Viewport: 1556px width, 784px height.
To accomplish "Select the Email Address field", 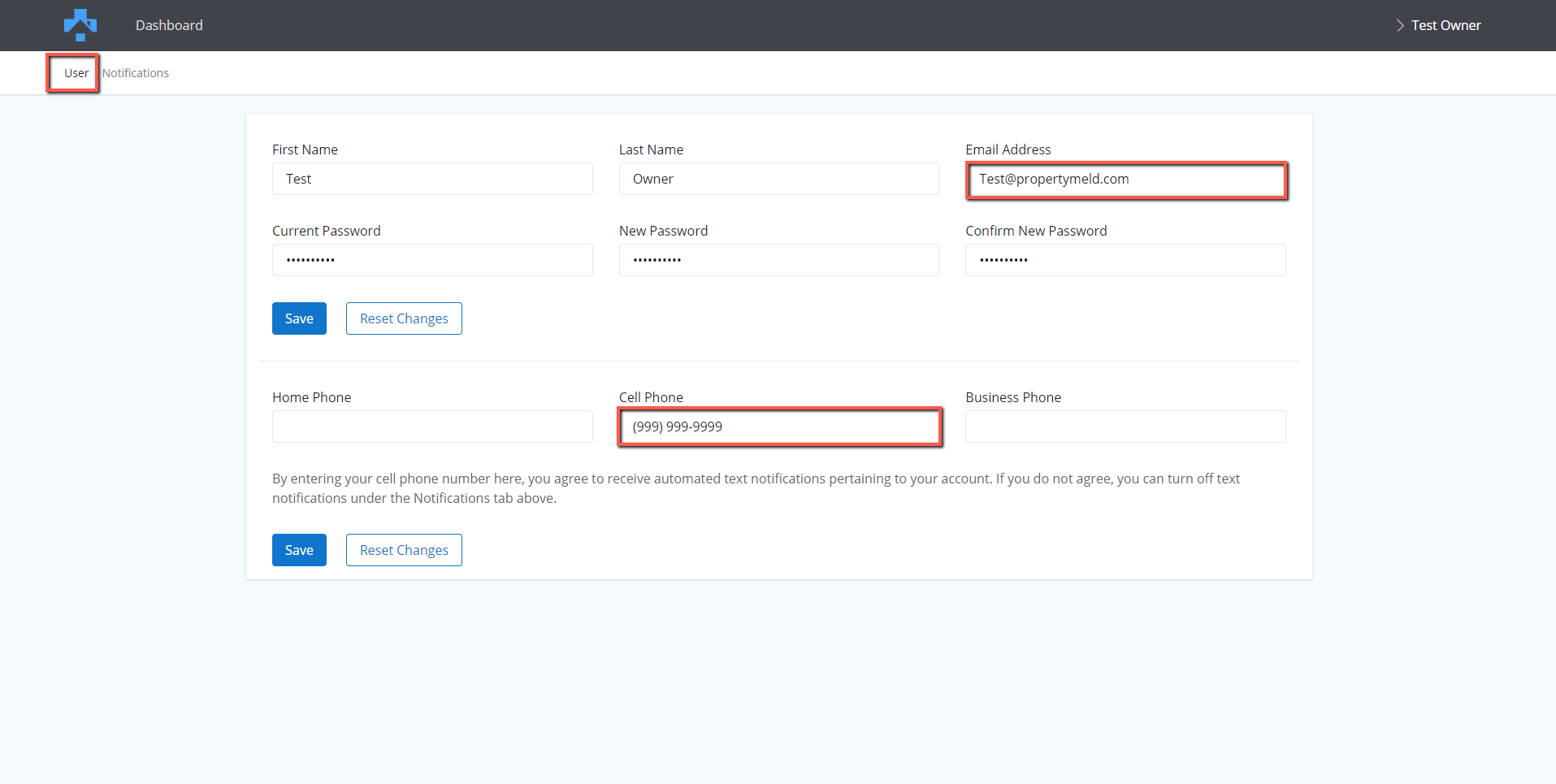I will pos(1125,179).
